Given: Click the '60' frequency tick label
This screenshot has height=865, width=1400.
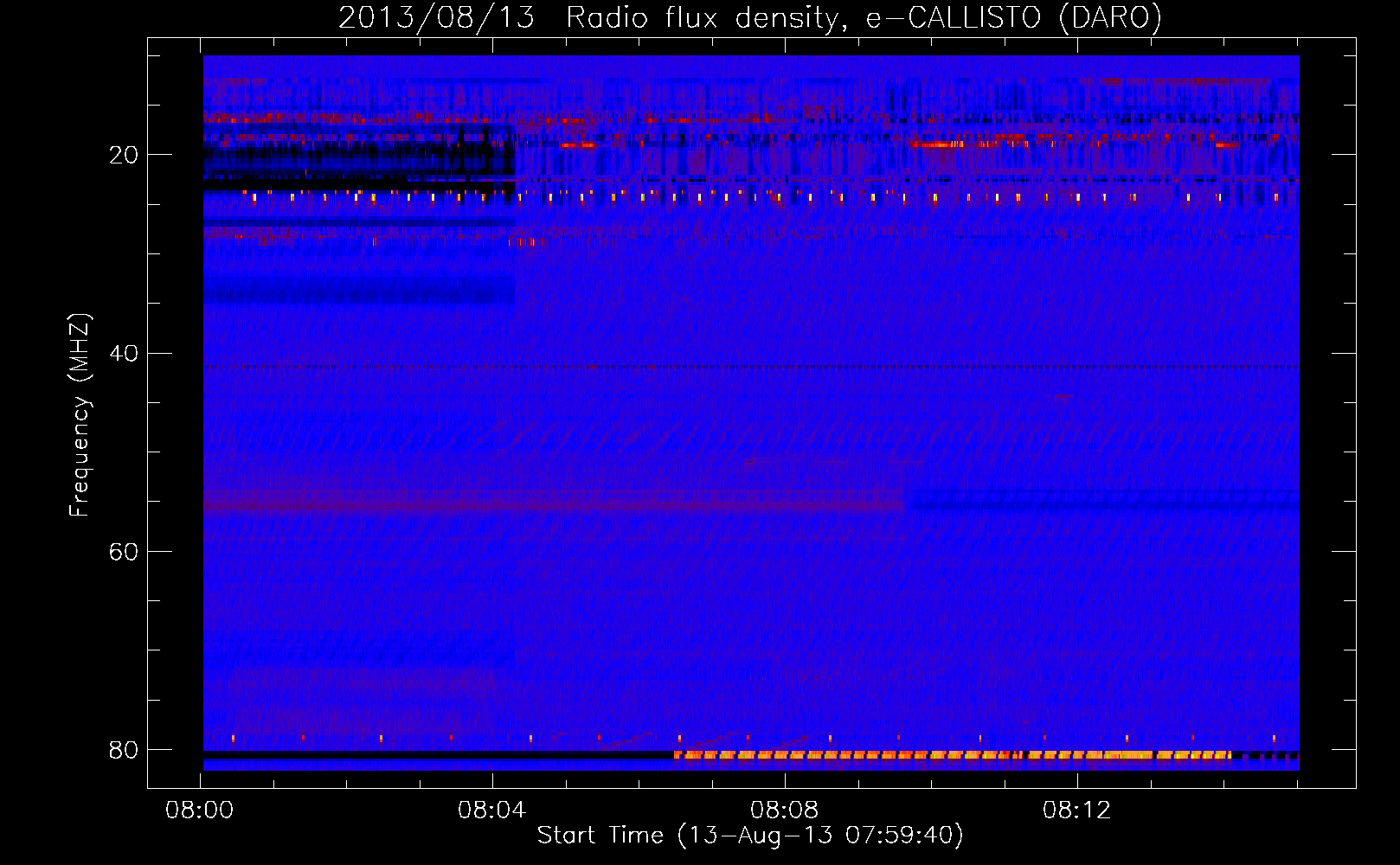Looking at the screenshot, I should pos(124,551).
